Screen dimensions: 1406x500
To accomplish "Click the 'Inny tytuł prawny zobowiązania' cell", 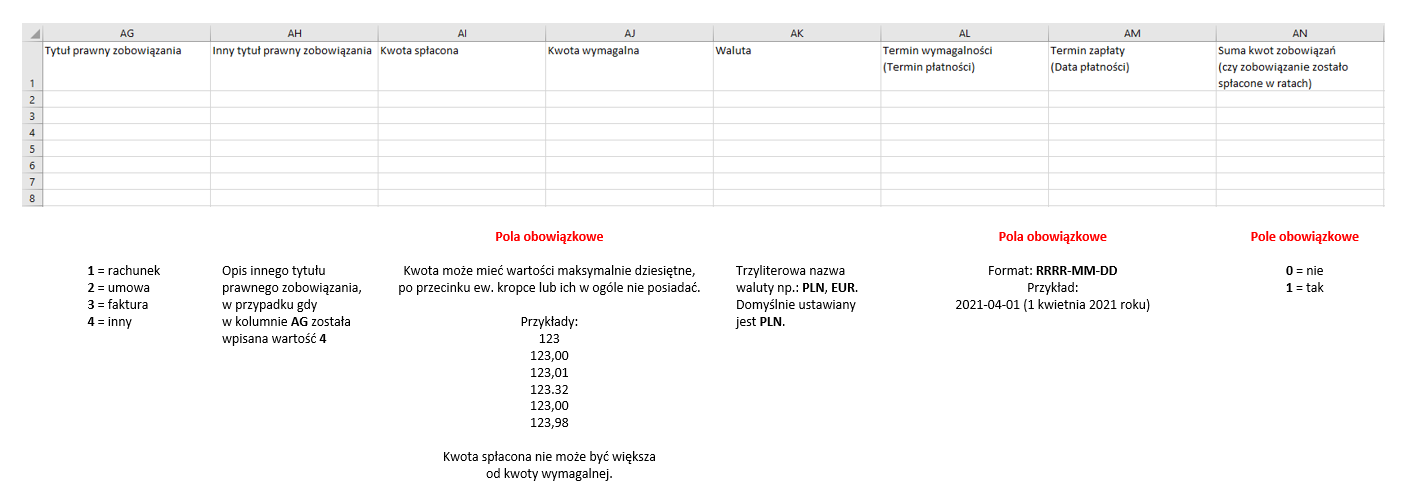I will click(x=294, y=66).
